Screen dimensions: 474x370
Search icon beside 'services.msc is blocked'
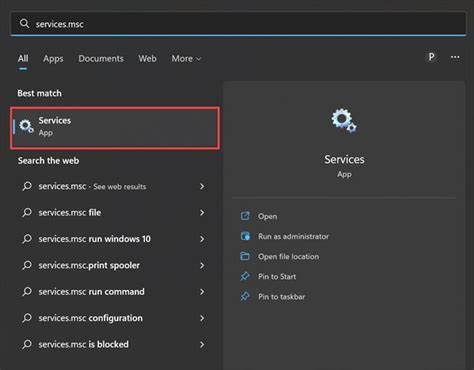tap(27, 344)
